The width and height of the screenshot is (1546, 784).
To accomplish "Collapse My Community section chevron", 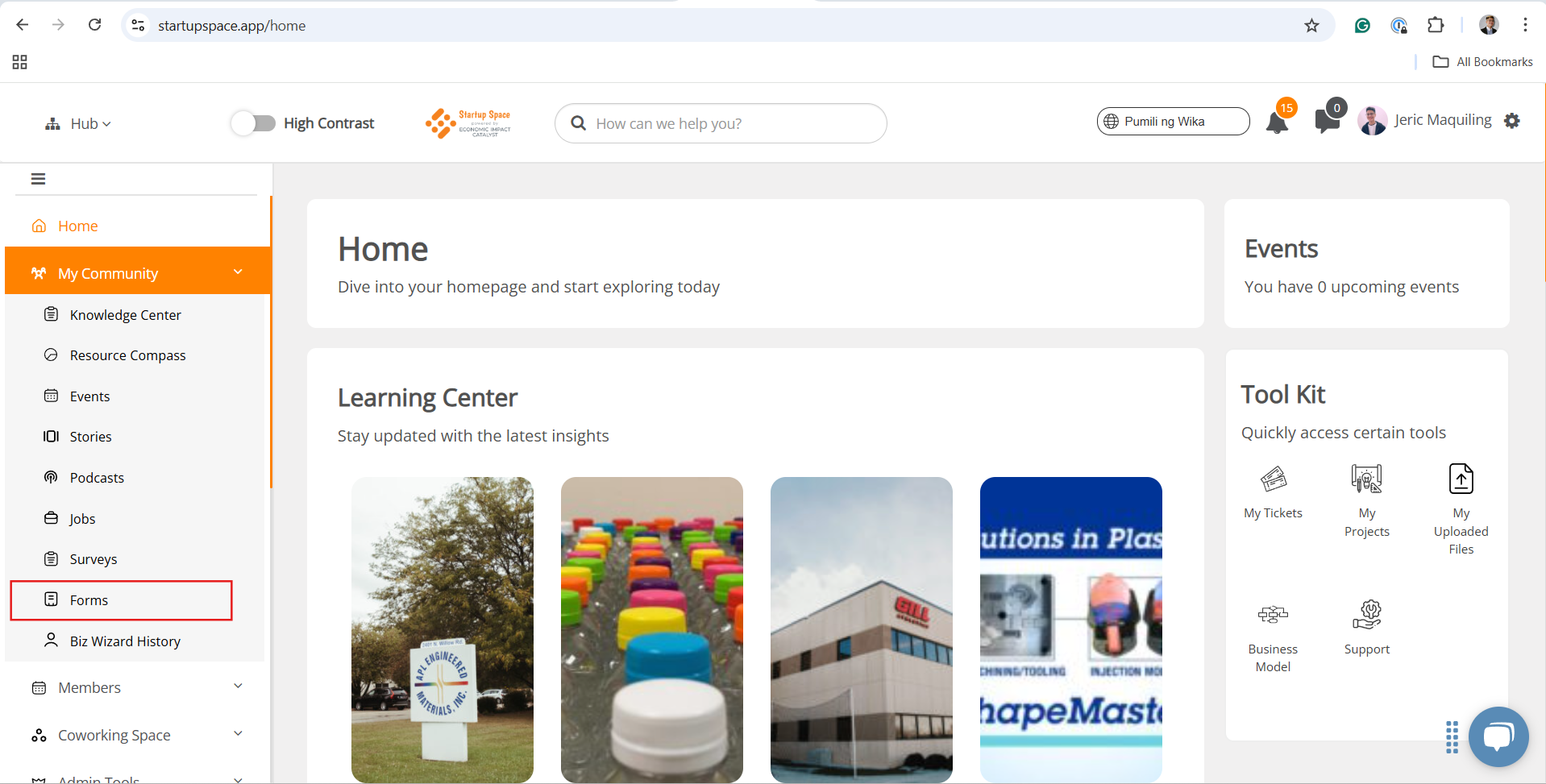I will [x=238, y=272].
